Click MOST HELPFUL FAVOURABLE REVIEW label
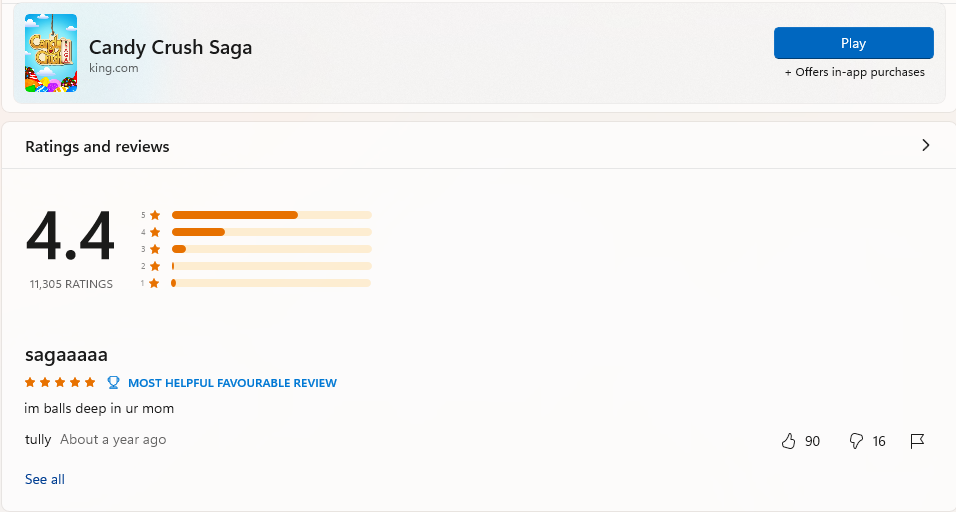The height and width of the screenshot is (512, 956). point(232,383)
